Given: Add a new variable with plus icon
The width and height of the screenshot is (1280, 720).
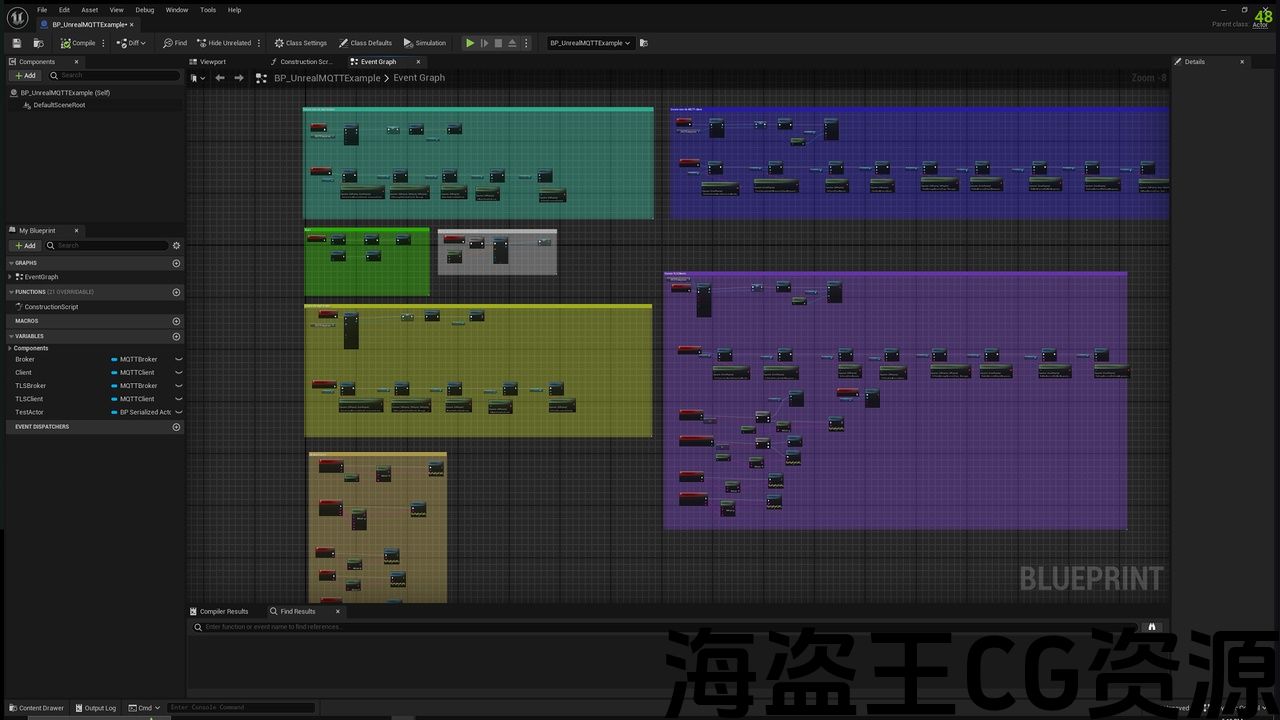Looking at the screenshot, I should [x=176, y=336].
